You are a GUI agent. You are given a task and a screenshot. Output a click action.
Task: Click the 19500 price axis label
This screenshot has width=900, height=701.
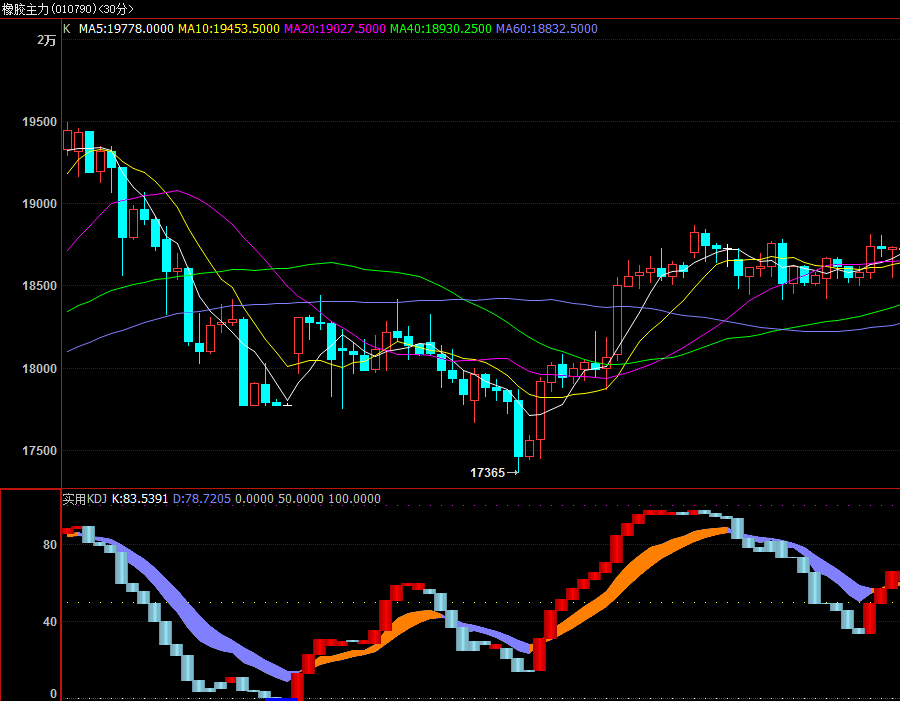40,122
